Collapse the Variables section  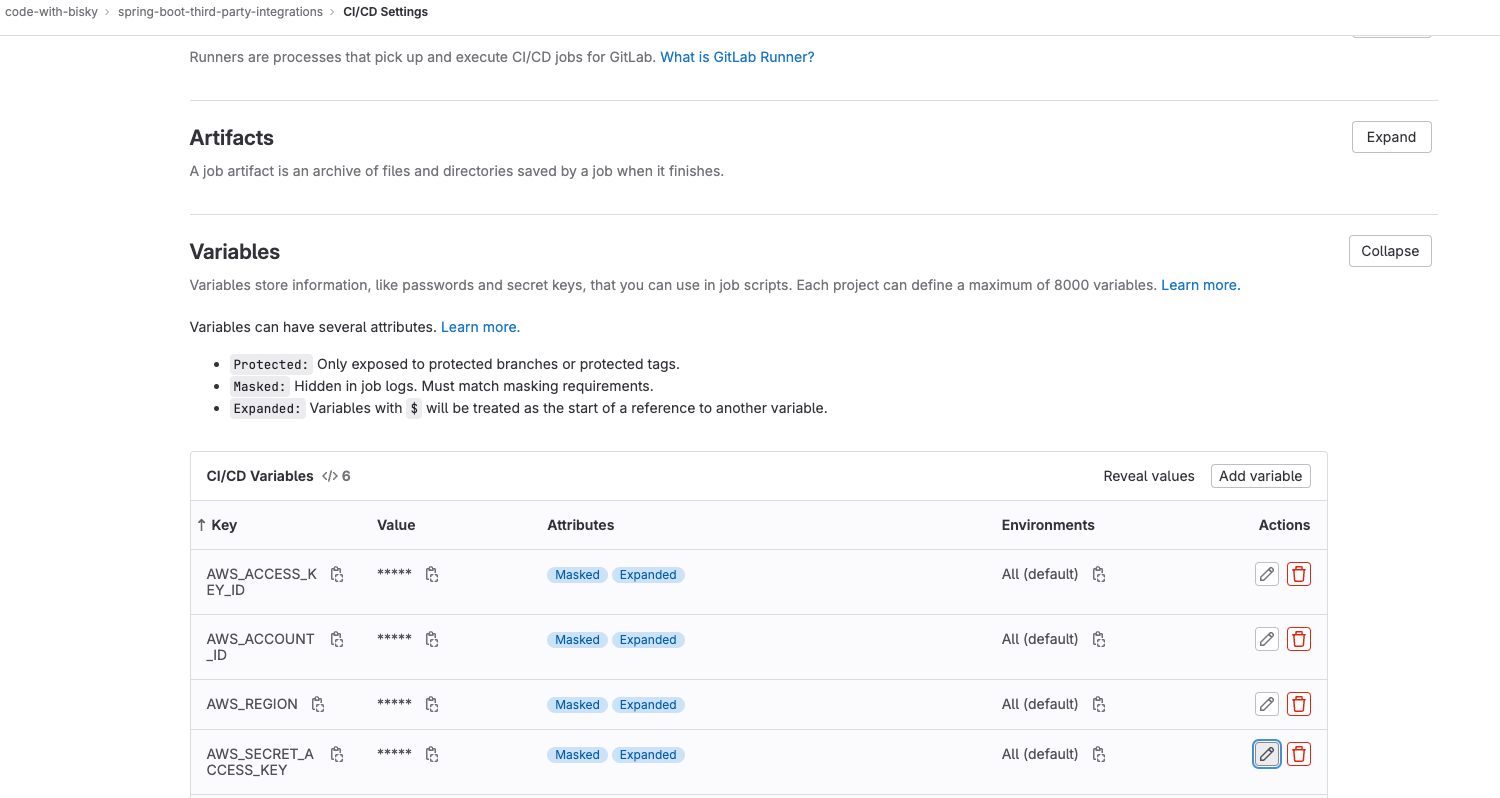click(x=1390, y=251)
